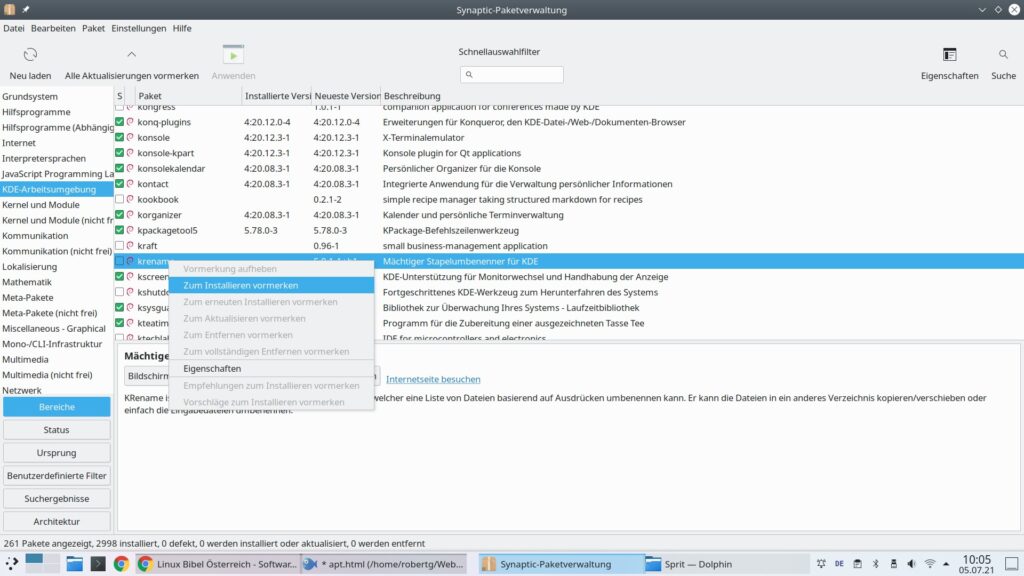
Task: Open the Bluetooth tray icon
Action: (x=876, y=564)
